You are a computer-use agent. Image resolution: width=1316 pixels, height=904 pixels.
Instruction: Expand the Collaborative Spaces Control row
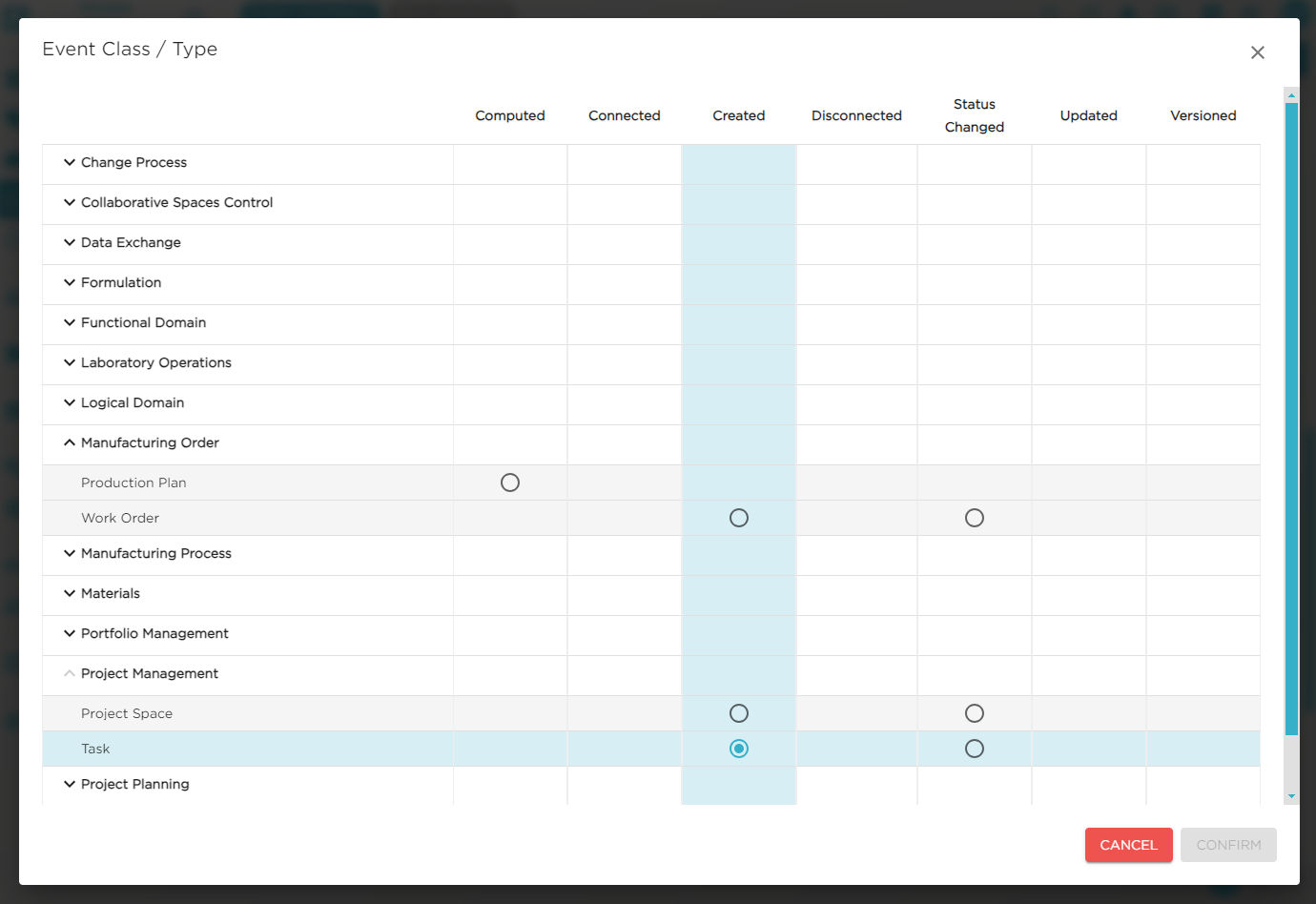coord(70,202)
